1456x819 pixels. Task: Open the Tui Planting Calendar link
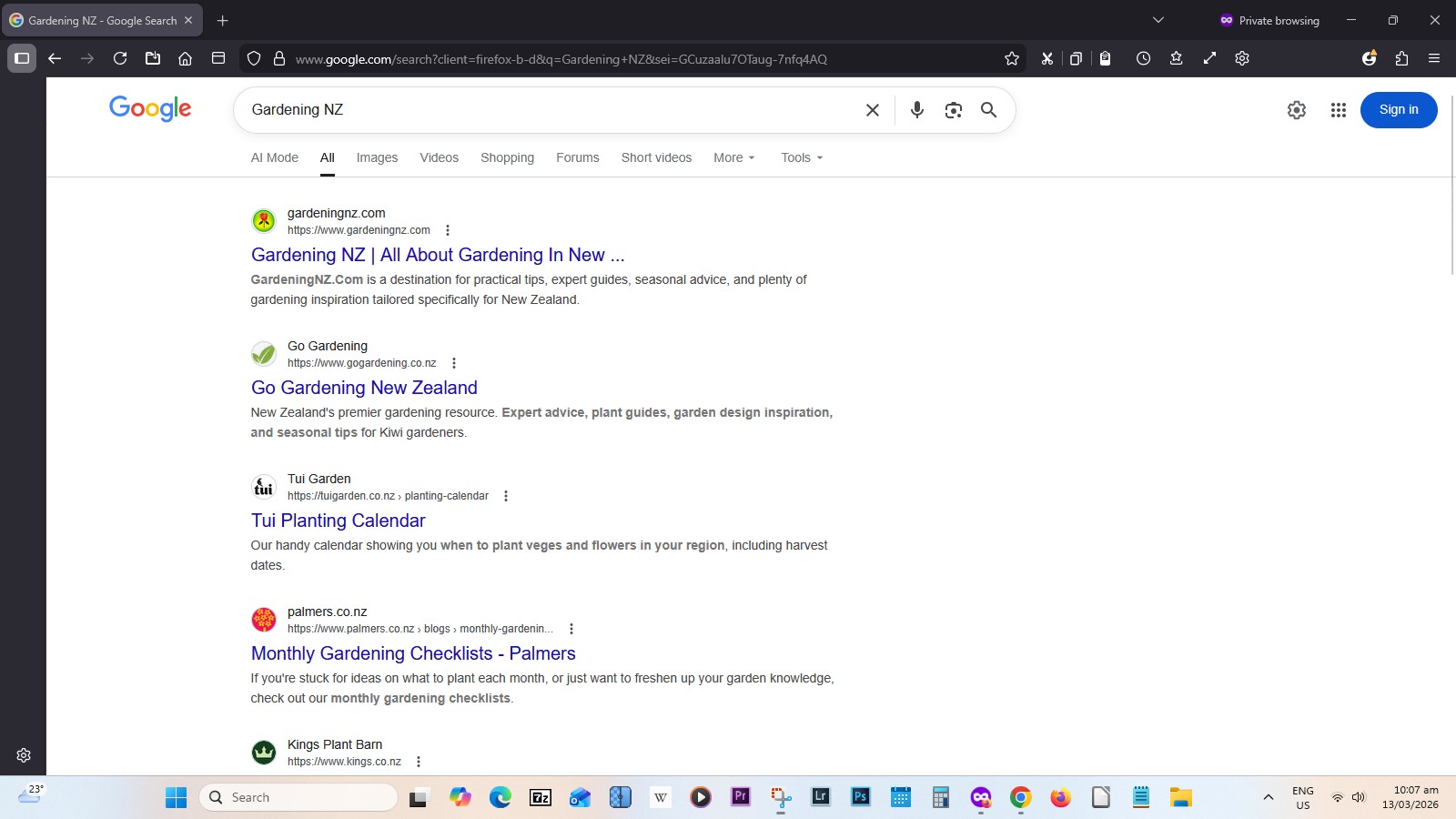pyautogui.click(x=338, y=521)
